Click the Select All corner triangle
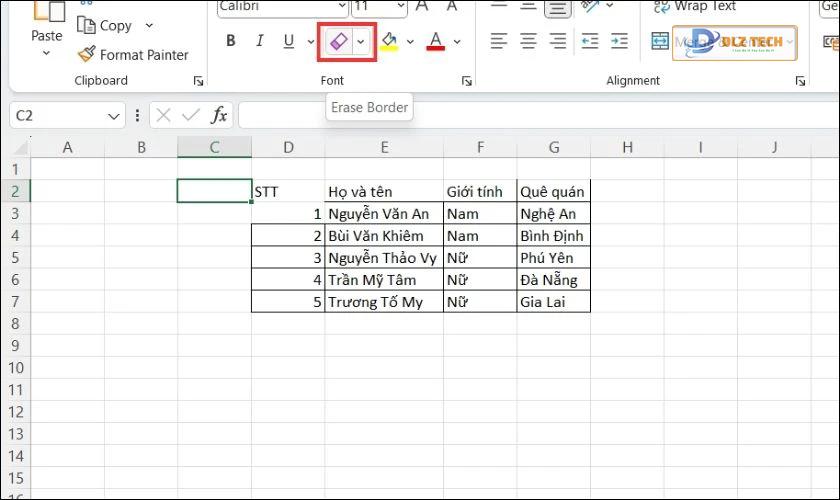 click(18, 147)
